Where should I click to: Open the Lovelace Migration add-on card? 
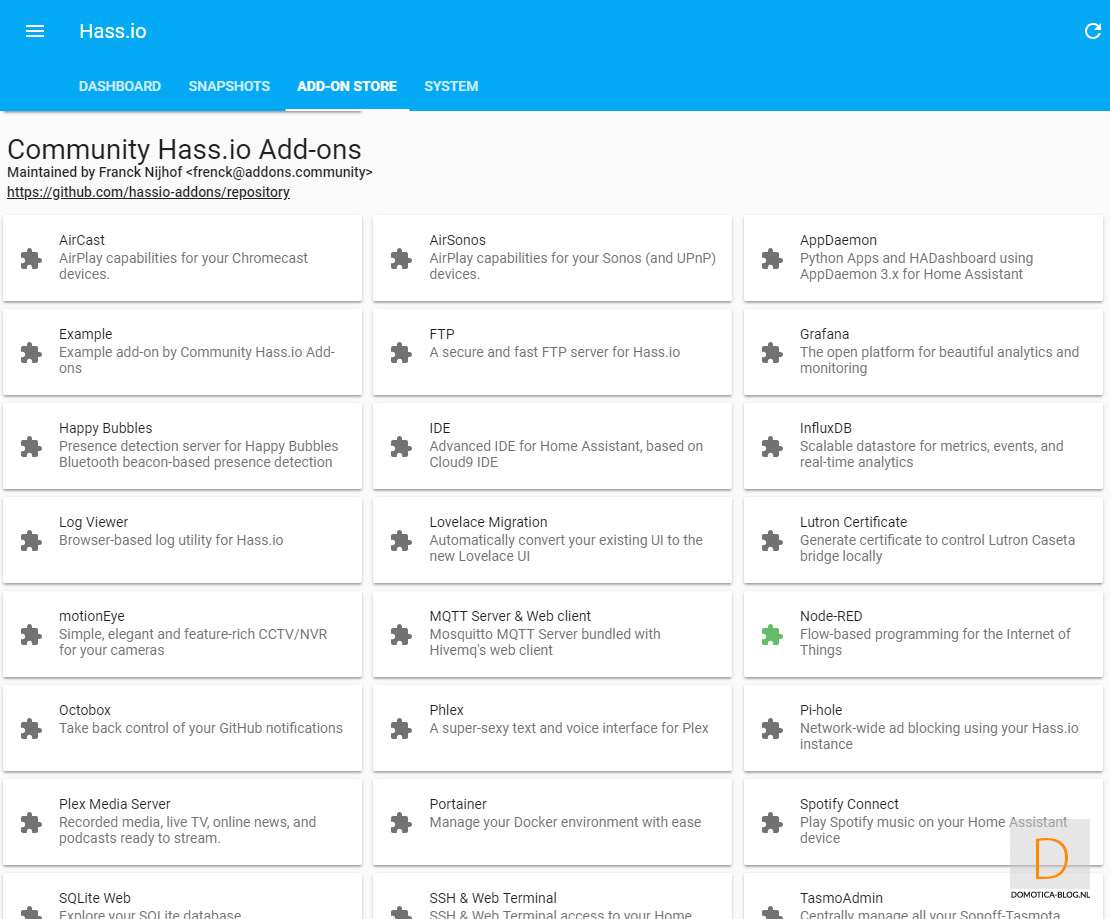(552, 540)
